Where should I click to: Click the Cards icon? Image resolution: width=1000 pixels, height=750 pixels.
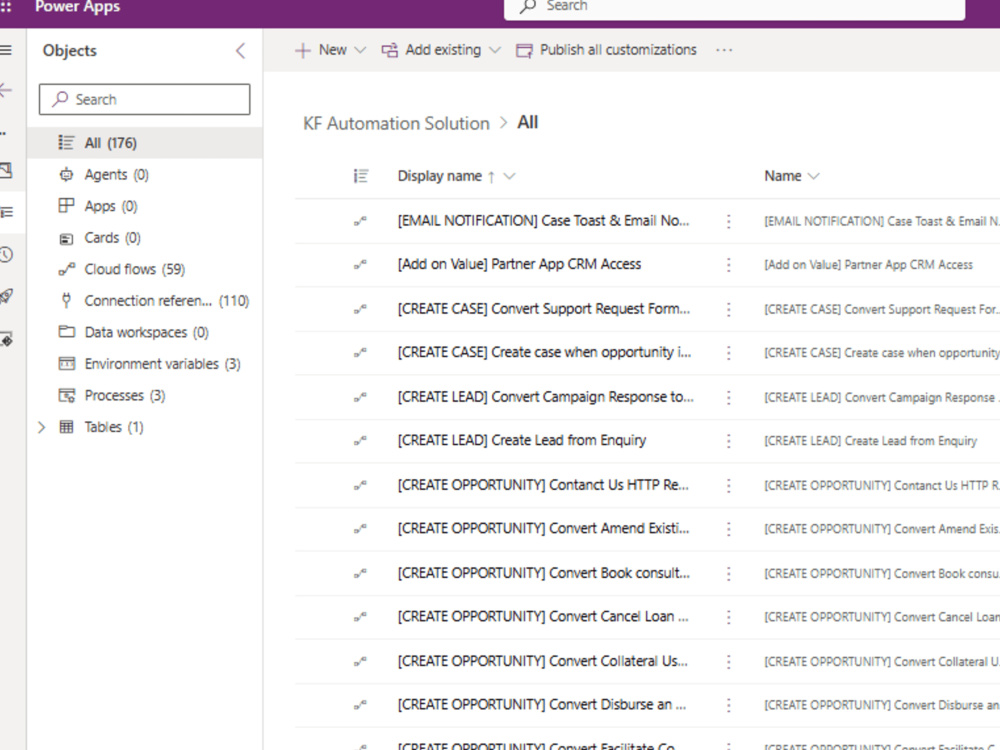click(x=66, y=238)
